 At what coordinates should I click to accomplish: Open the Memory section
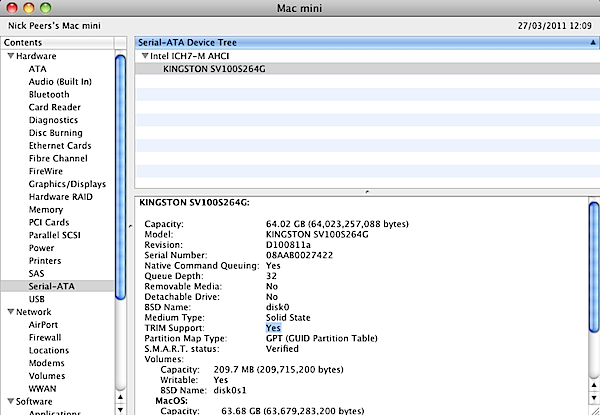point(46,210)
